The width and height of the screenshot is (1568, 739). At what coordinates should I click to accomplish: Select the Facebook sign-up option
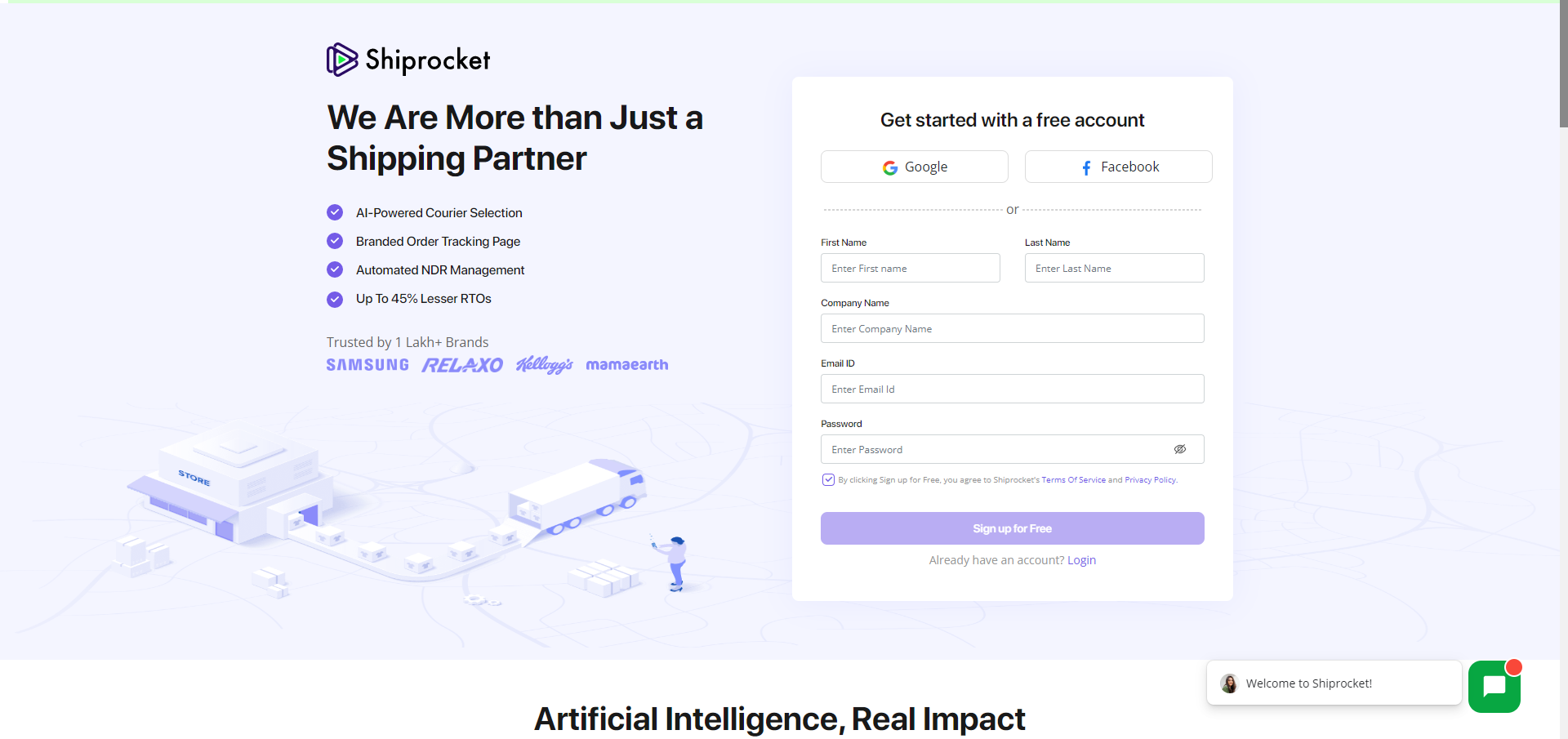click(1118, 167)
